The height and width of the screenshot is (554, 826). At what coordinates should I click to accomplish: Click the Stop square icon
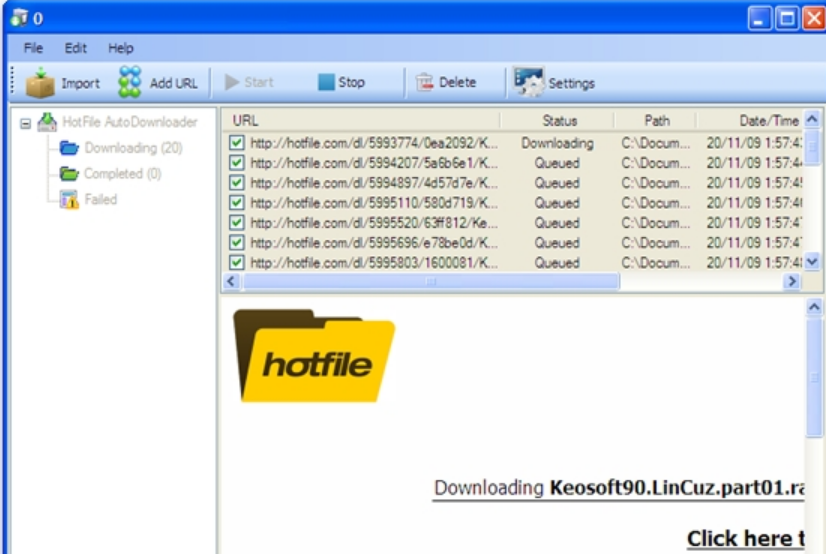[326, 82]
